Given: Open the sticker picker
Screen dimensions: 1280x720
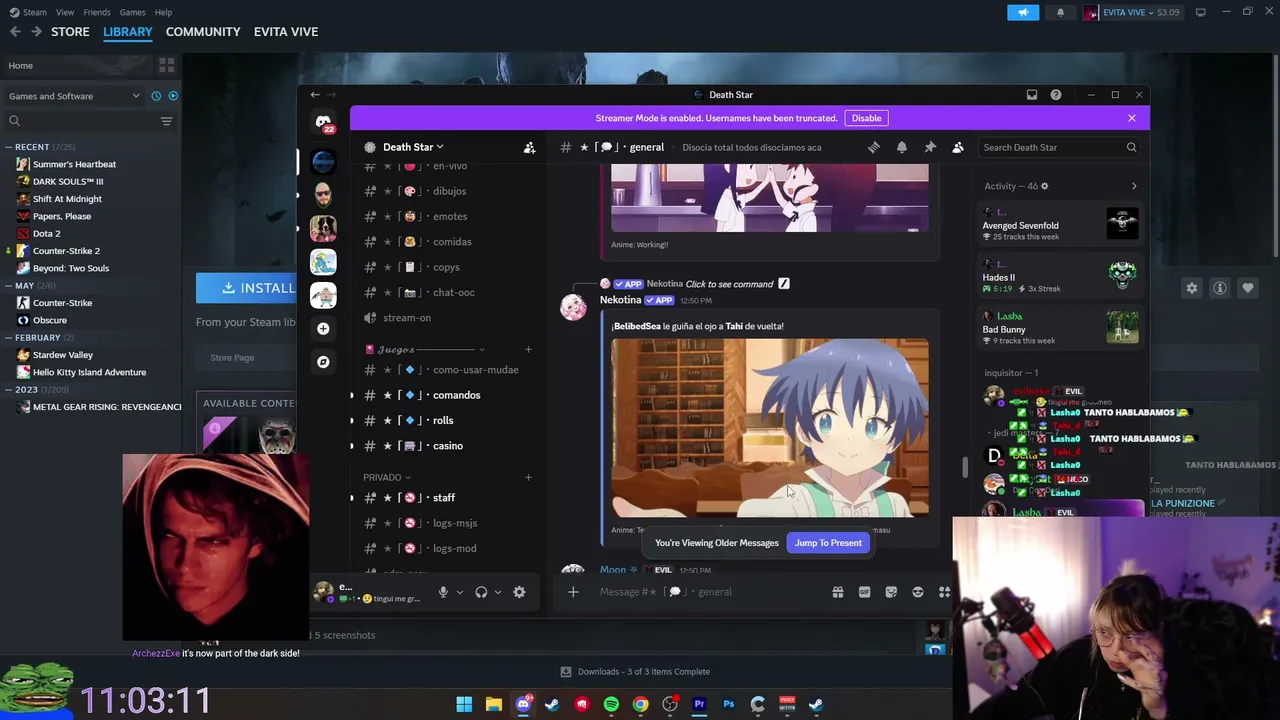Looking at the screenshot, I should (x=891, y=592).
